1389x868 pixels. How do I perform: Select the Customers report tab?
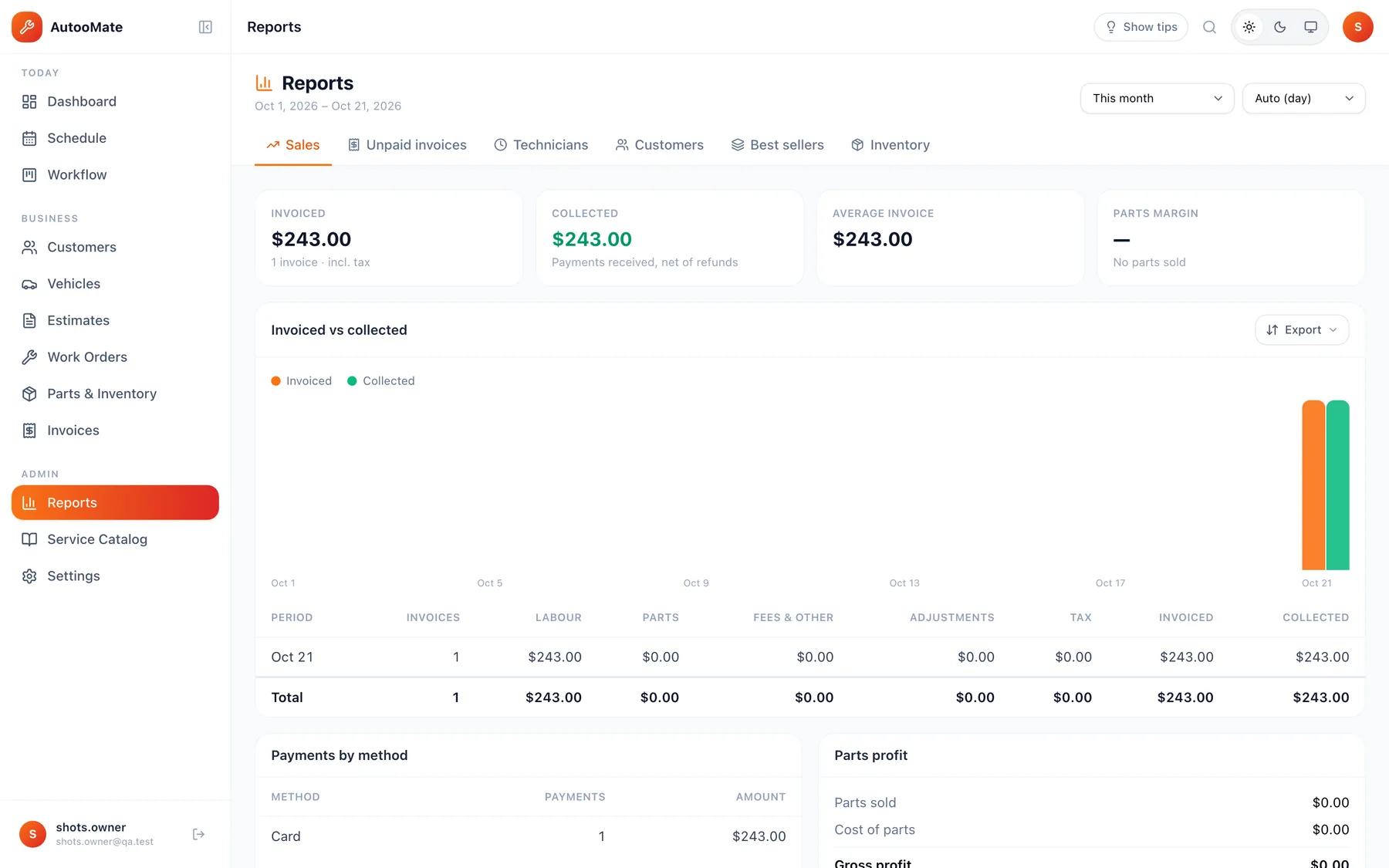[x=660, y=145]
